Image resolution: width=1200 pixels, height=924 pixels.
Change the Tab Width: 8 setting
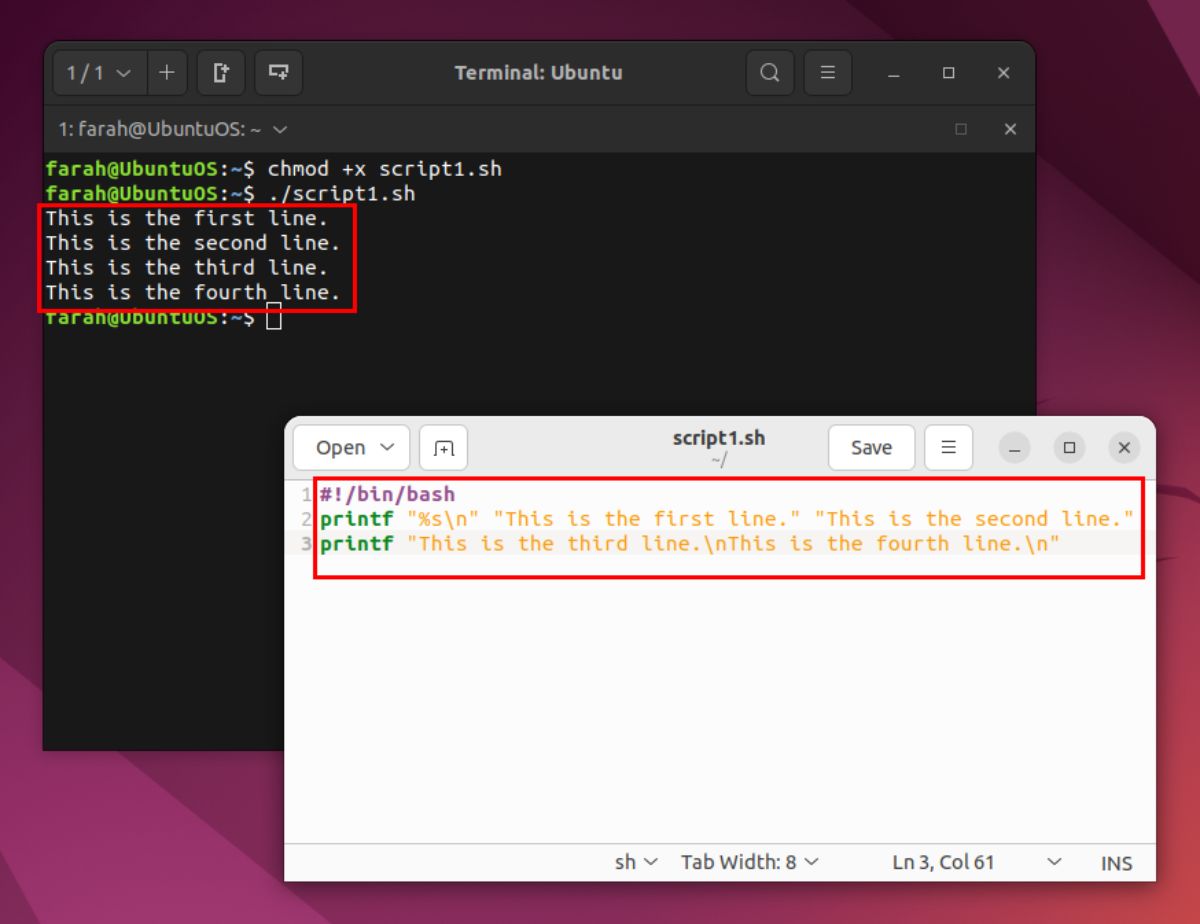tap(749, 862)
